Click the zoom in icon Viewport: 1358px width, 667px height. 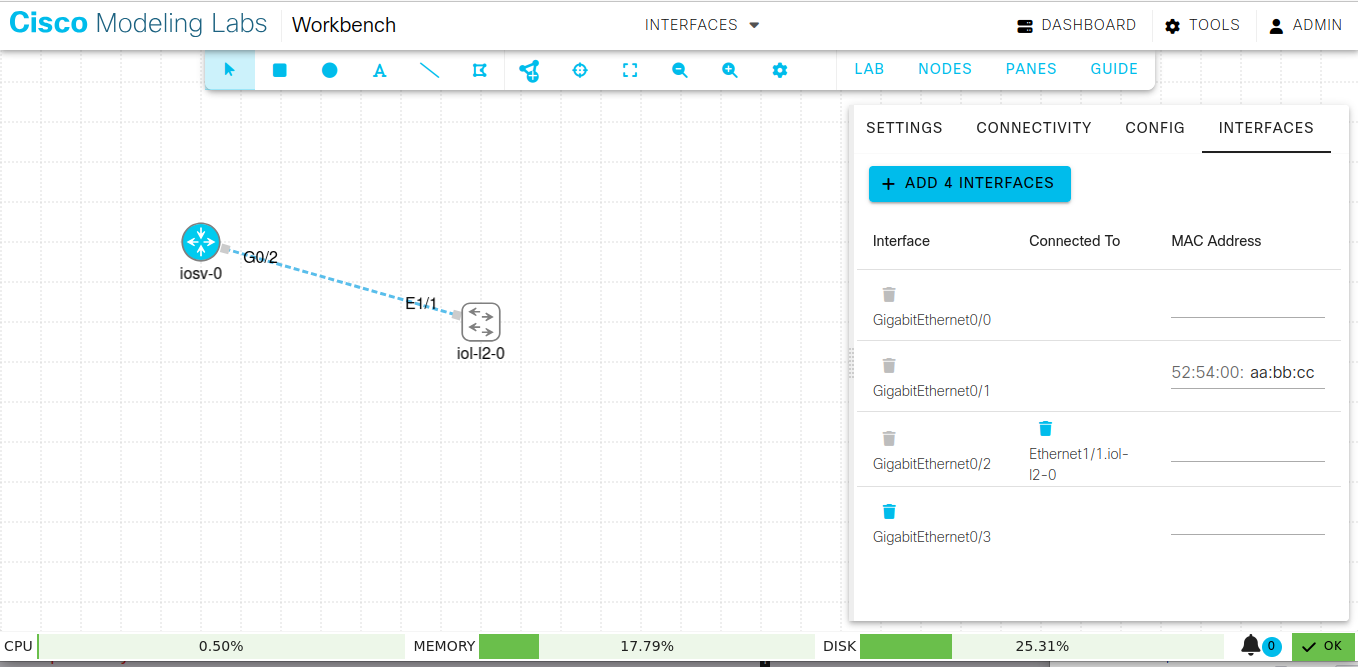(x=729, y=70)
